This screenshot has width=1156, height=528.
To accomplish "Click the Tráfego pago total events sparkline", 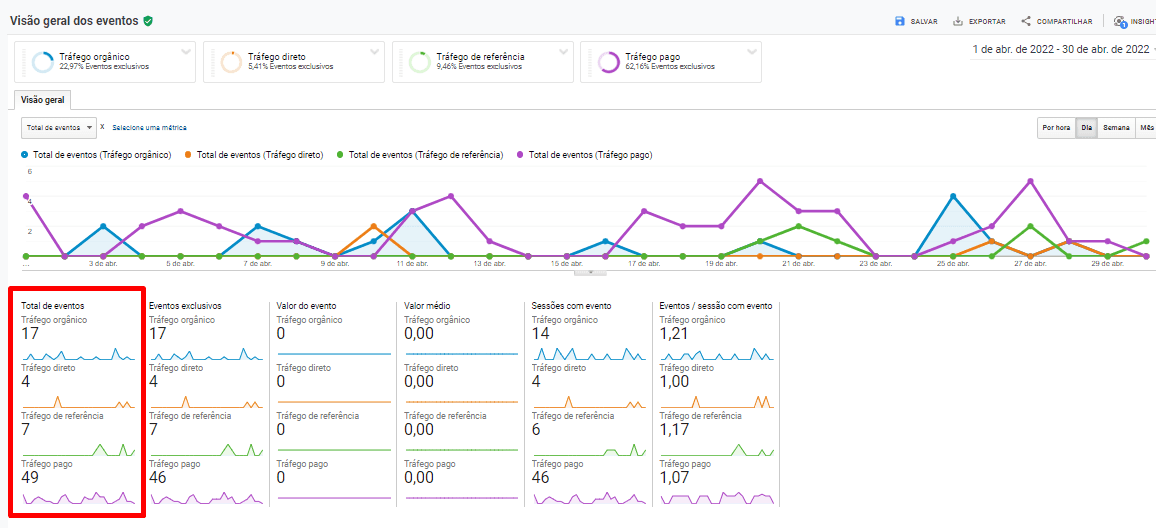I will point(77,497).
